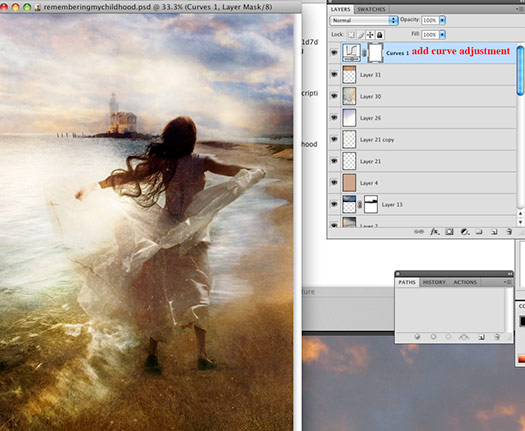Open the Layers panel options menu

tap(521, 9)
